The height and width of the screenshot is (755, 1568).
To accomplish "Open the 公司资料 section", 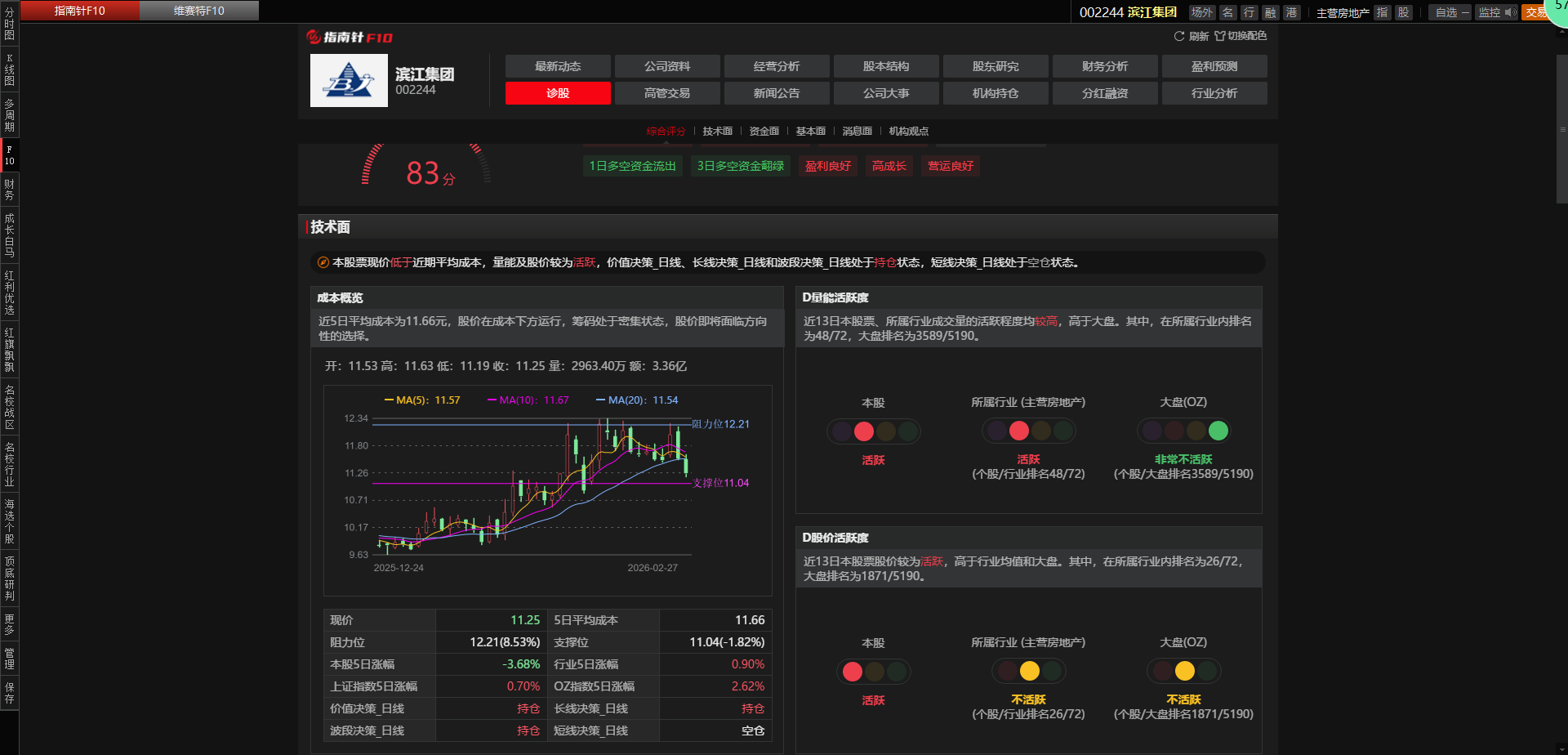I will (x=667, y=66).
